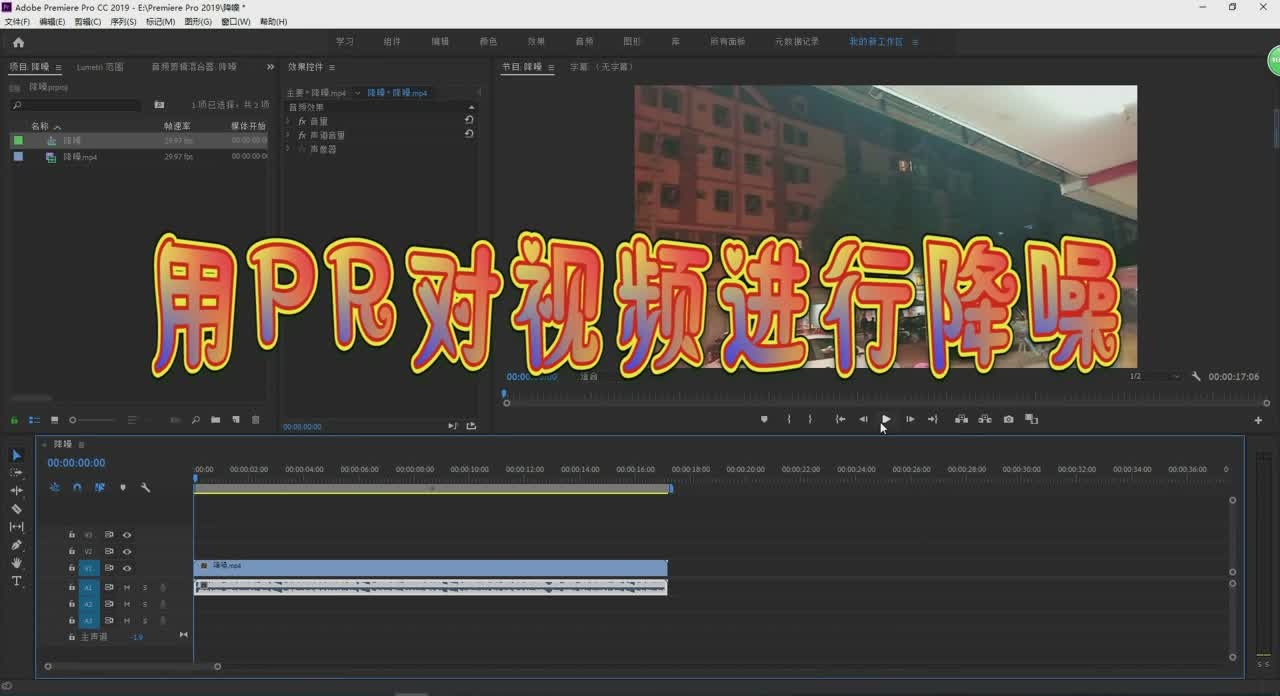Open the comparison view button
Image resolution: width=1280 pixels, height=696 pixels.
pyautogui.click(x=1032, y=419)
